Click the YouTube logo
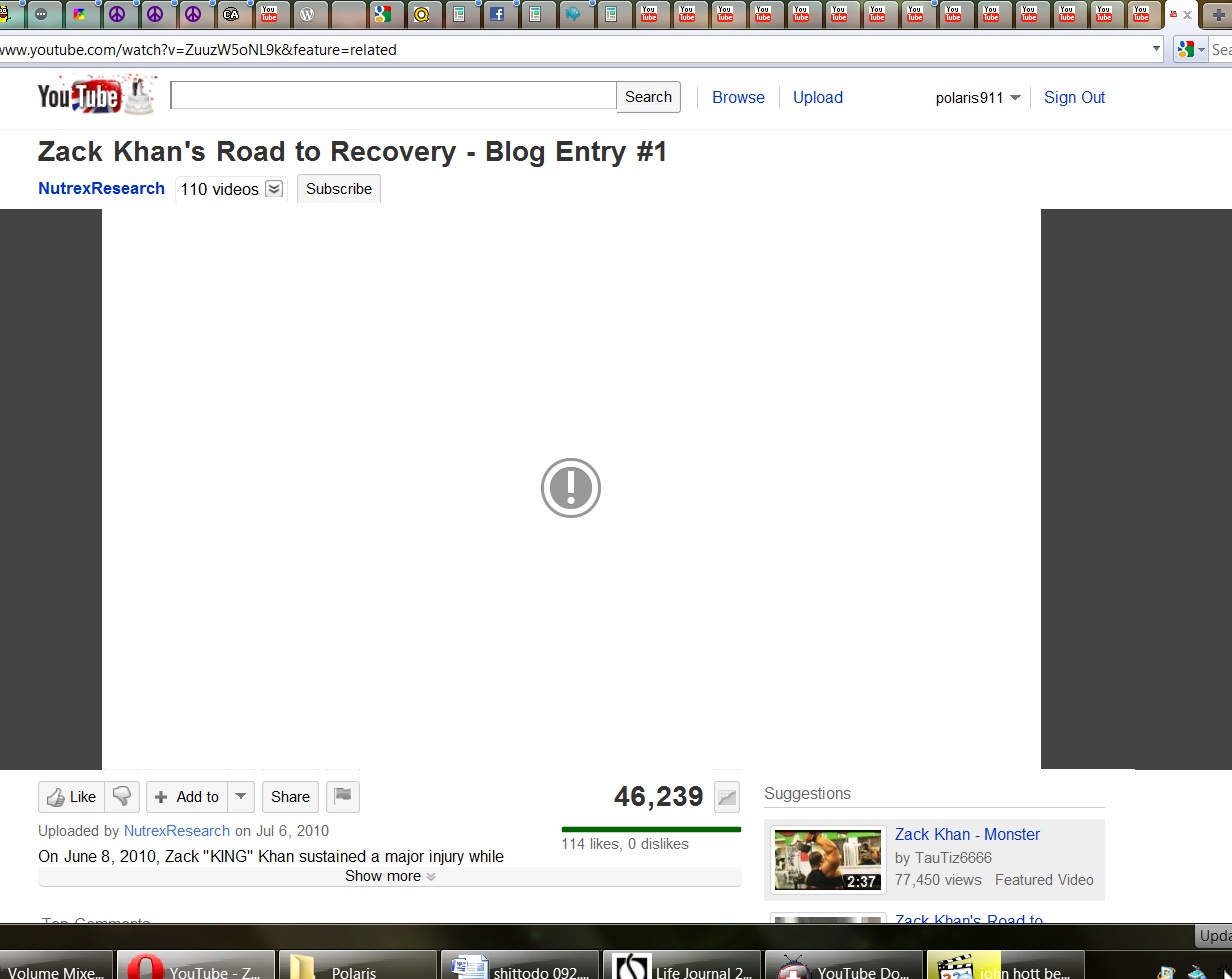Screen dimensions: 1232x979 pyautogui.click(x=96, y=96)
